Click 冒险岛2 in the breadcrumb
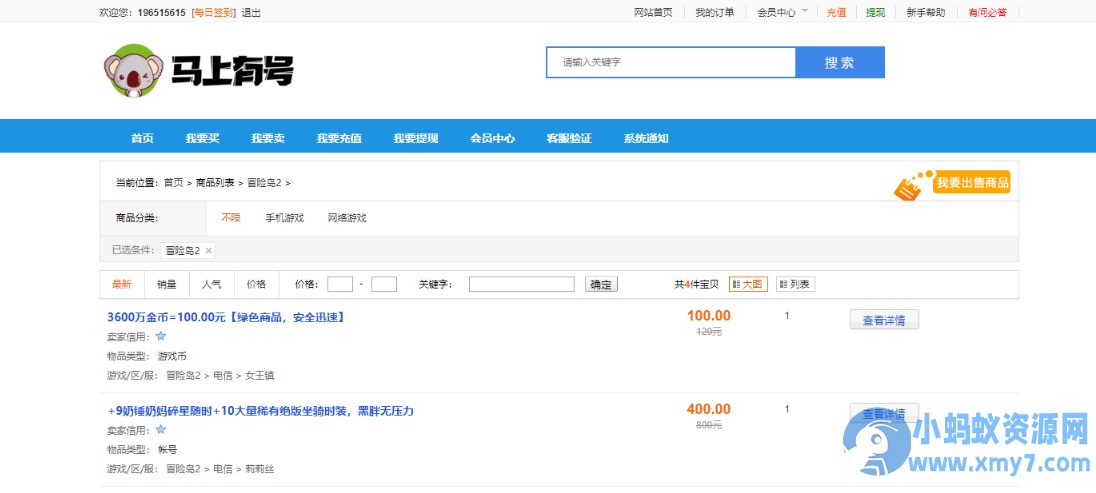Image resolution: width=1096 pixels, height=493 pixels. (264, 183)
